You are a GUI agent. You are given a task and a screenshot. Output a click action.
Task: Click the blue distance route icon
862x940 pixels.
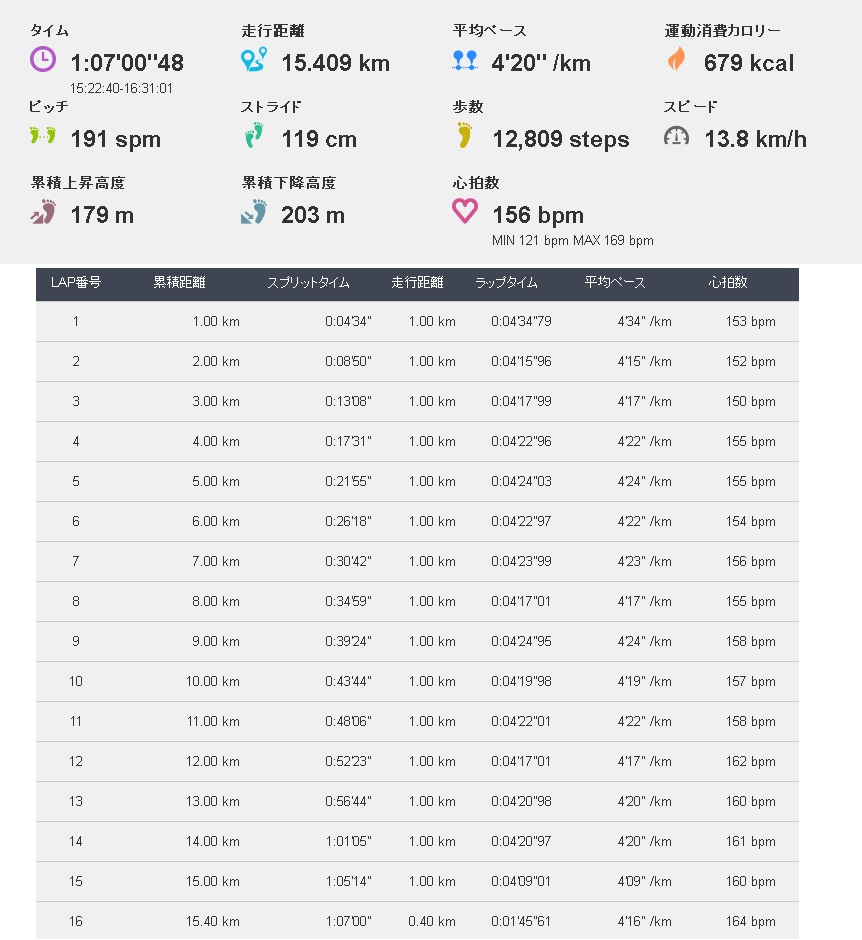click(x=254, y=60)
